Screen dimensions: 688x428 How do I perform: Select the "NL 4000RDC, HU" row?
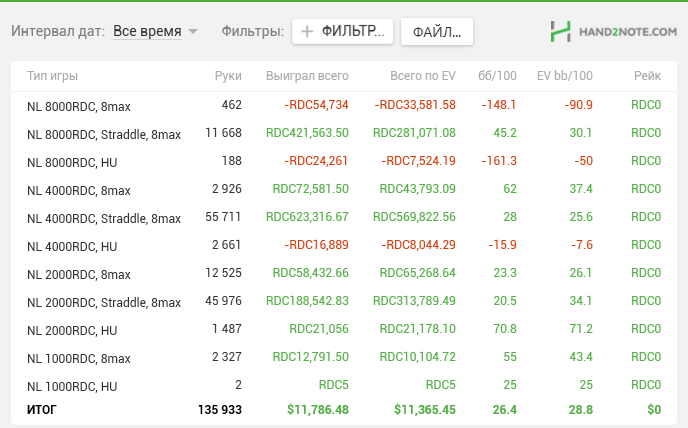coord(72,246)
